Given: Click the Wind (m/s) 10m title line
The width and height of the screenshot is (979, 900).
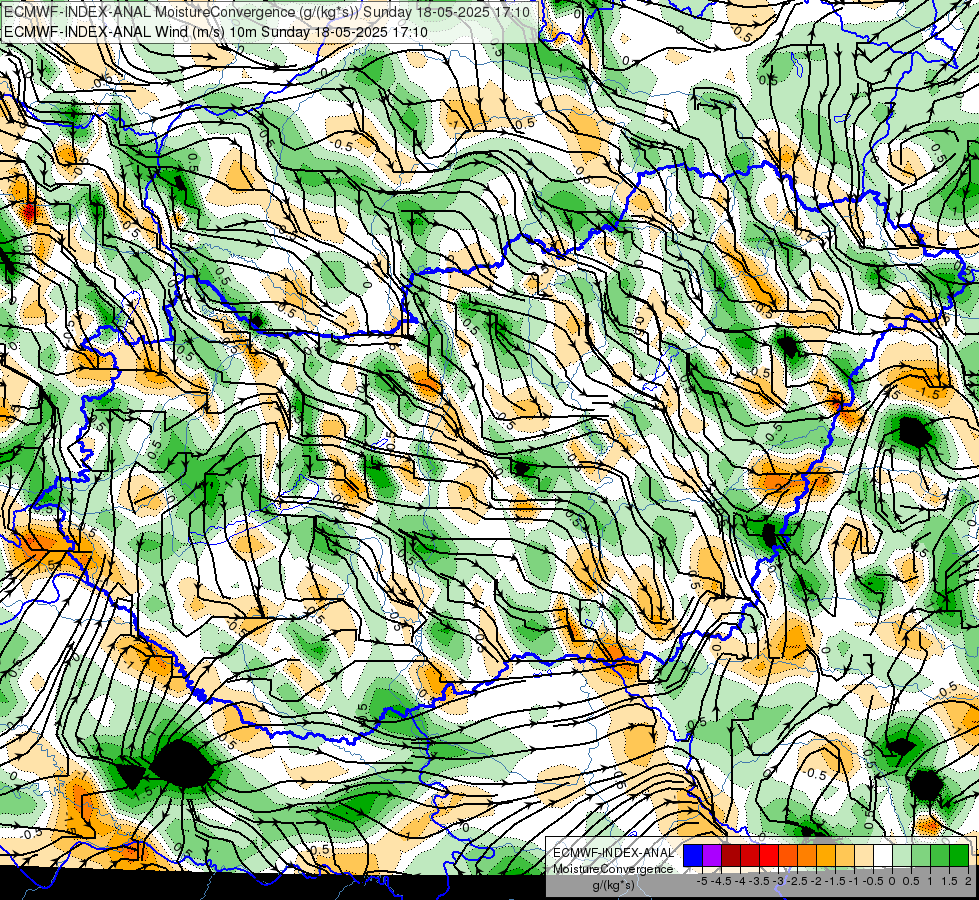Looking at the screenshot, I should pyautogui.click(x=215, y=31).
